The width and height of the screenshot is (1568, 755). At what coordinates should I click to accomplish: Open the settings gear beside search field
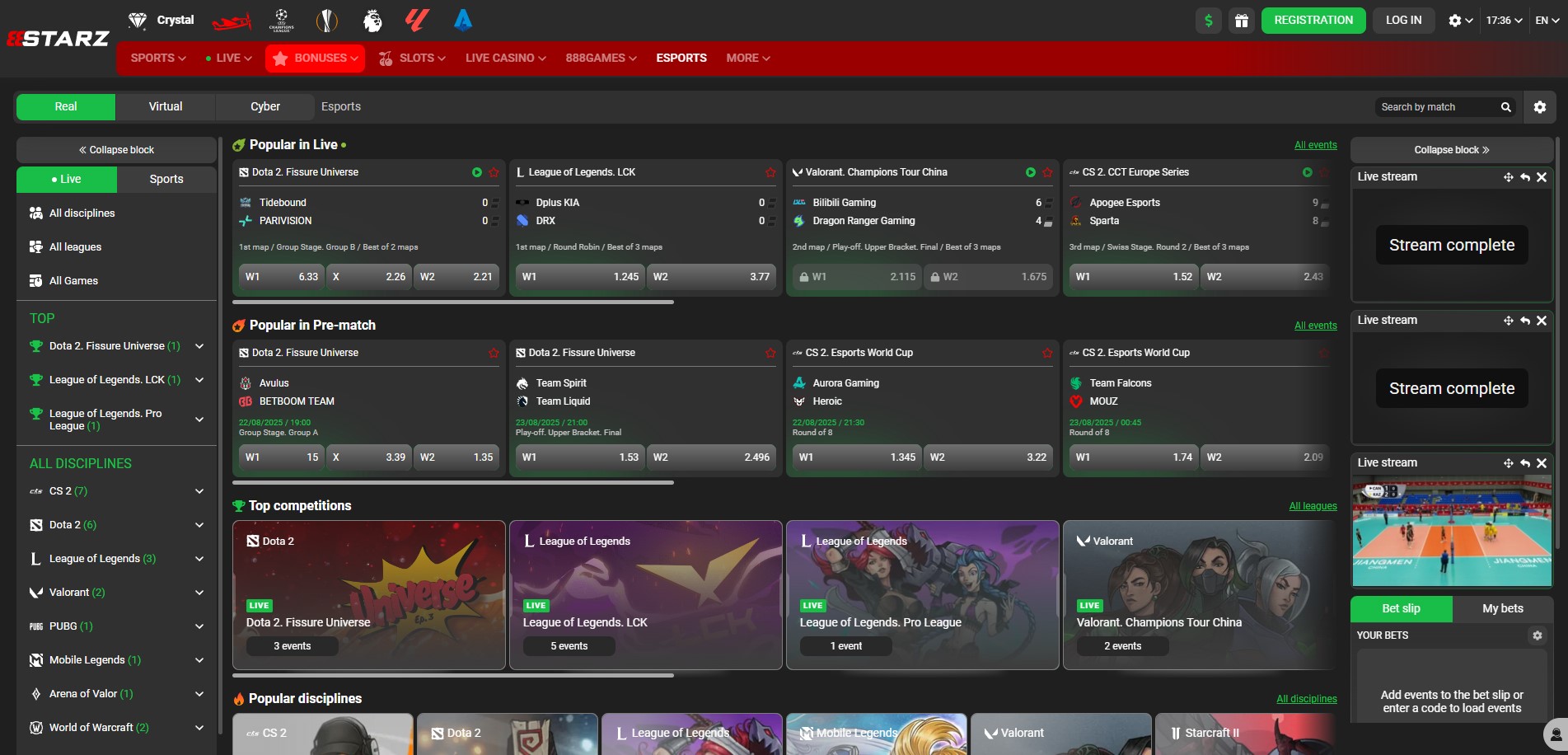pos(1540,107)
